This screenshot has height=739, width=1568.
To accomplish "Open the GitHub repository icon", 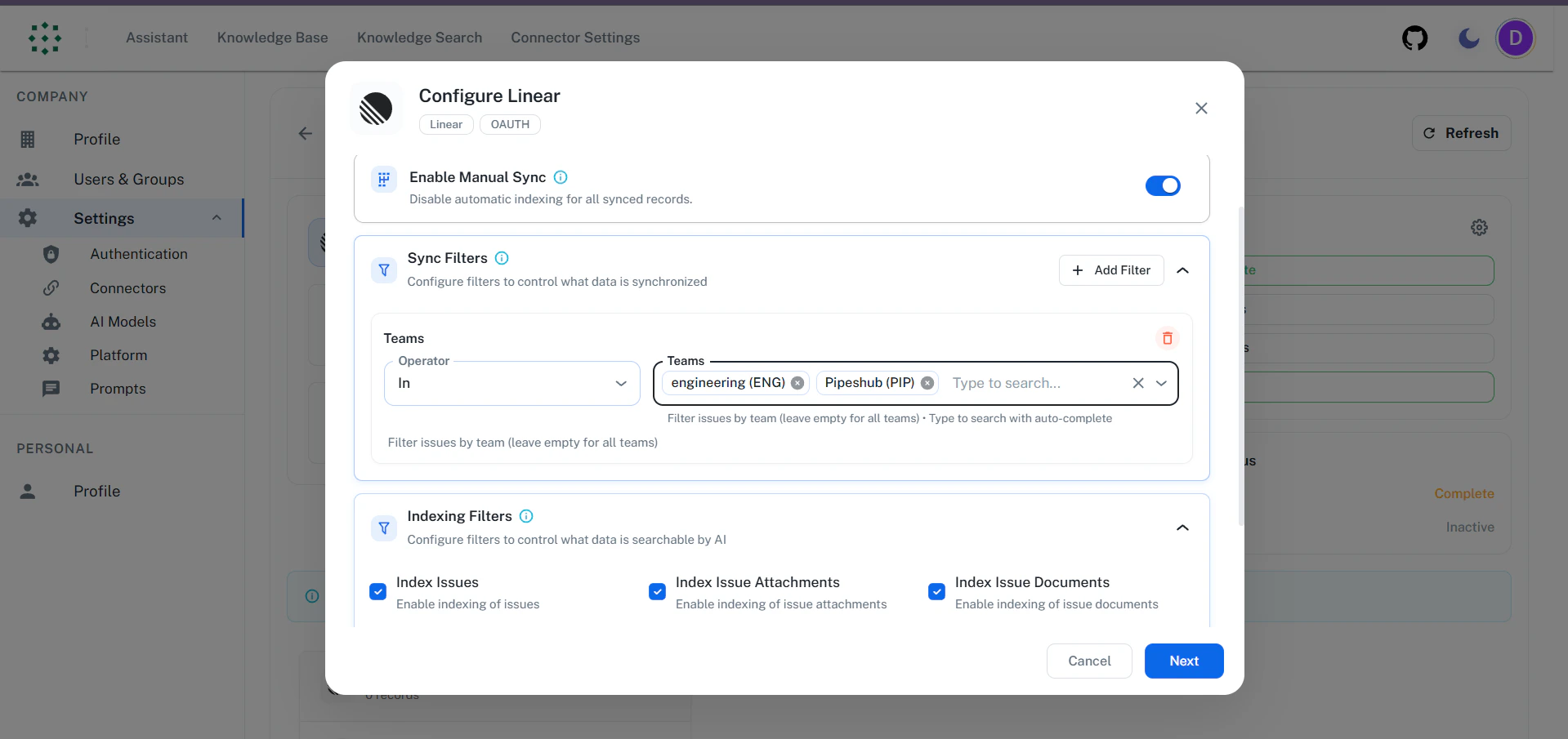I will (1414, 38).
